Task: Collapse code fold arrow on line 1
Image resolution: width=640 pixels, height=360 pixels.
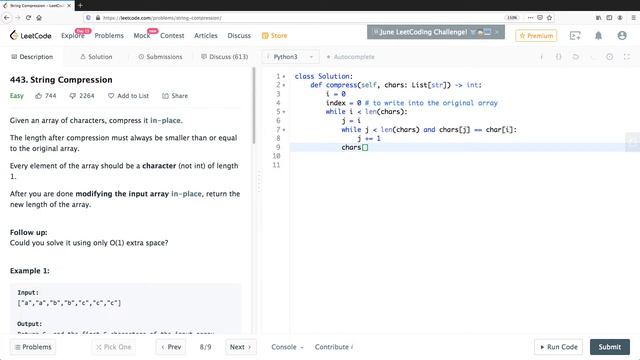Action: click(284, 76)
